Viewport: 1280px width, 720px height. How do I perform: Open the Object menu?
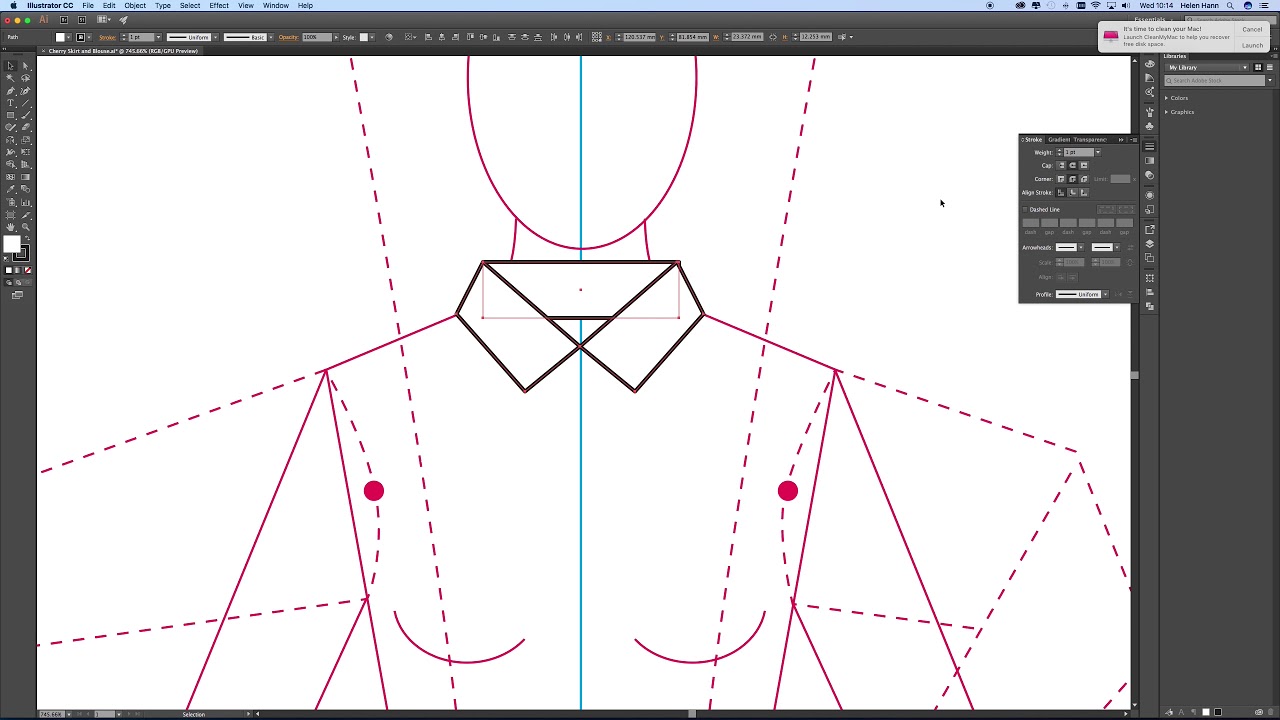pos(135,6)
